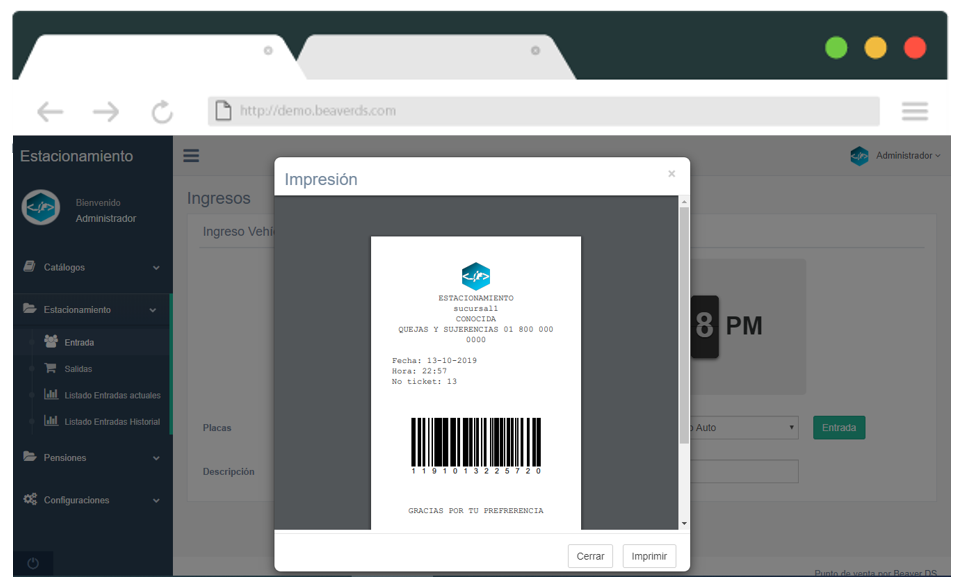Click the Listado Entradas actuales chart icon

click(x=51, y=394)
